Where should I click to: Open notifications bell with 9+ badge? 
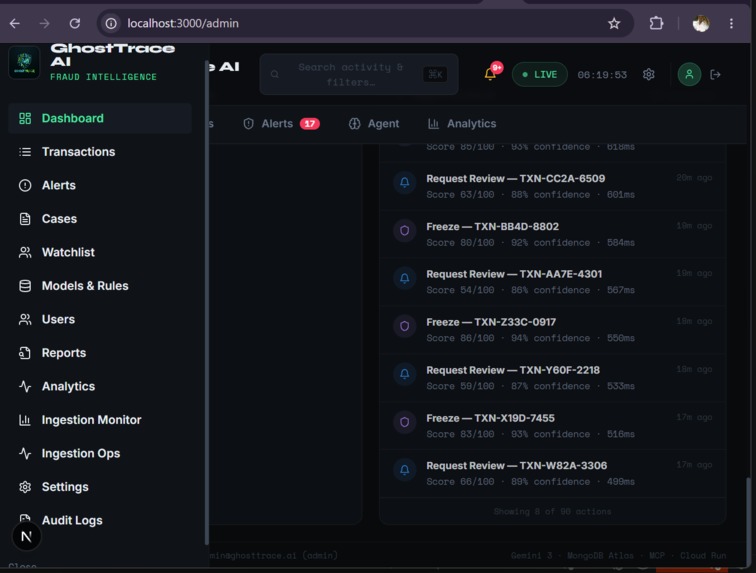click(491, 74)
